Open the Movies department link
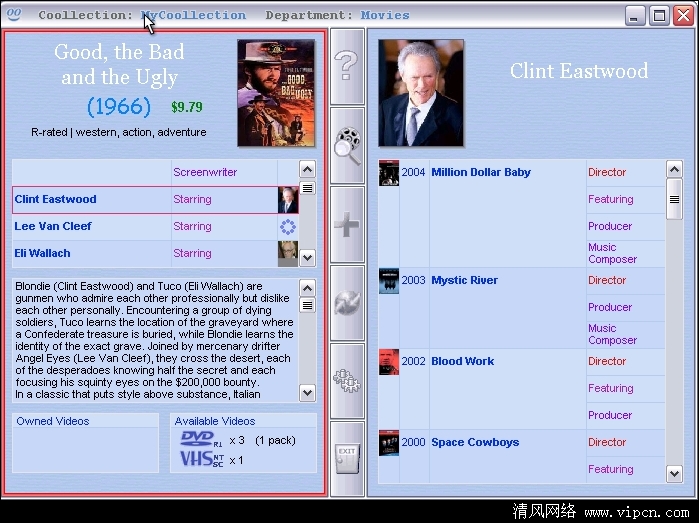This screenshot has width=699, height=523. pyautogui.click(x=385, y=15)
